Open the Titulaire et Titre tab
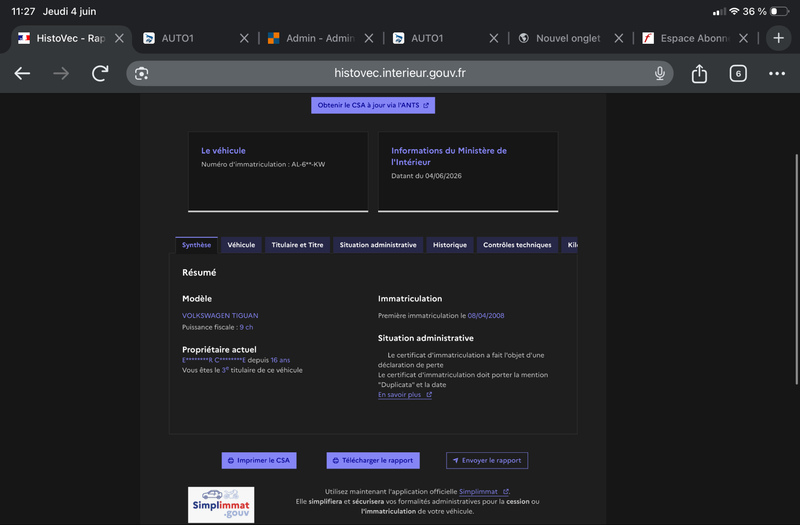Screen dimensions: 800x525 coord(297,245)
